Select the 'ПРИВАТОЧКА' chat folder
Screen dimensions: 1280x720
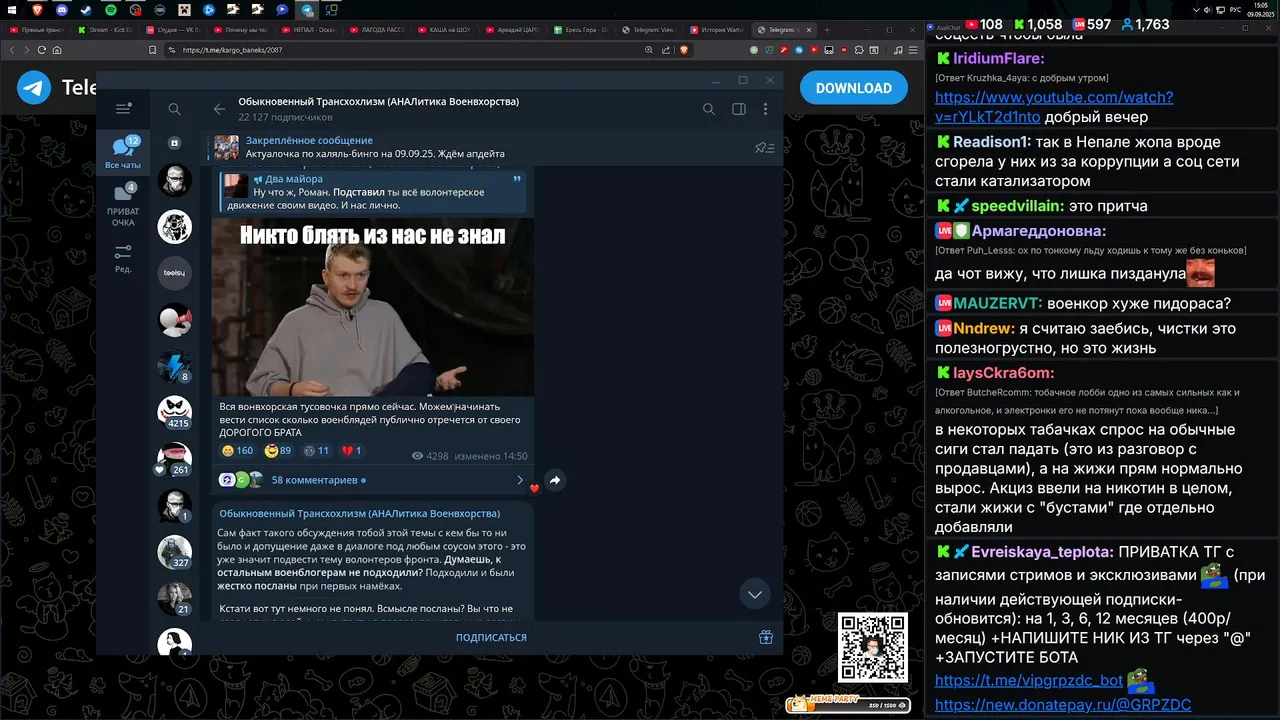[x=123, y=204]
